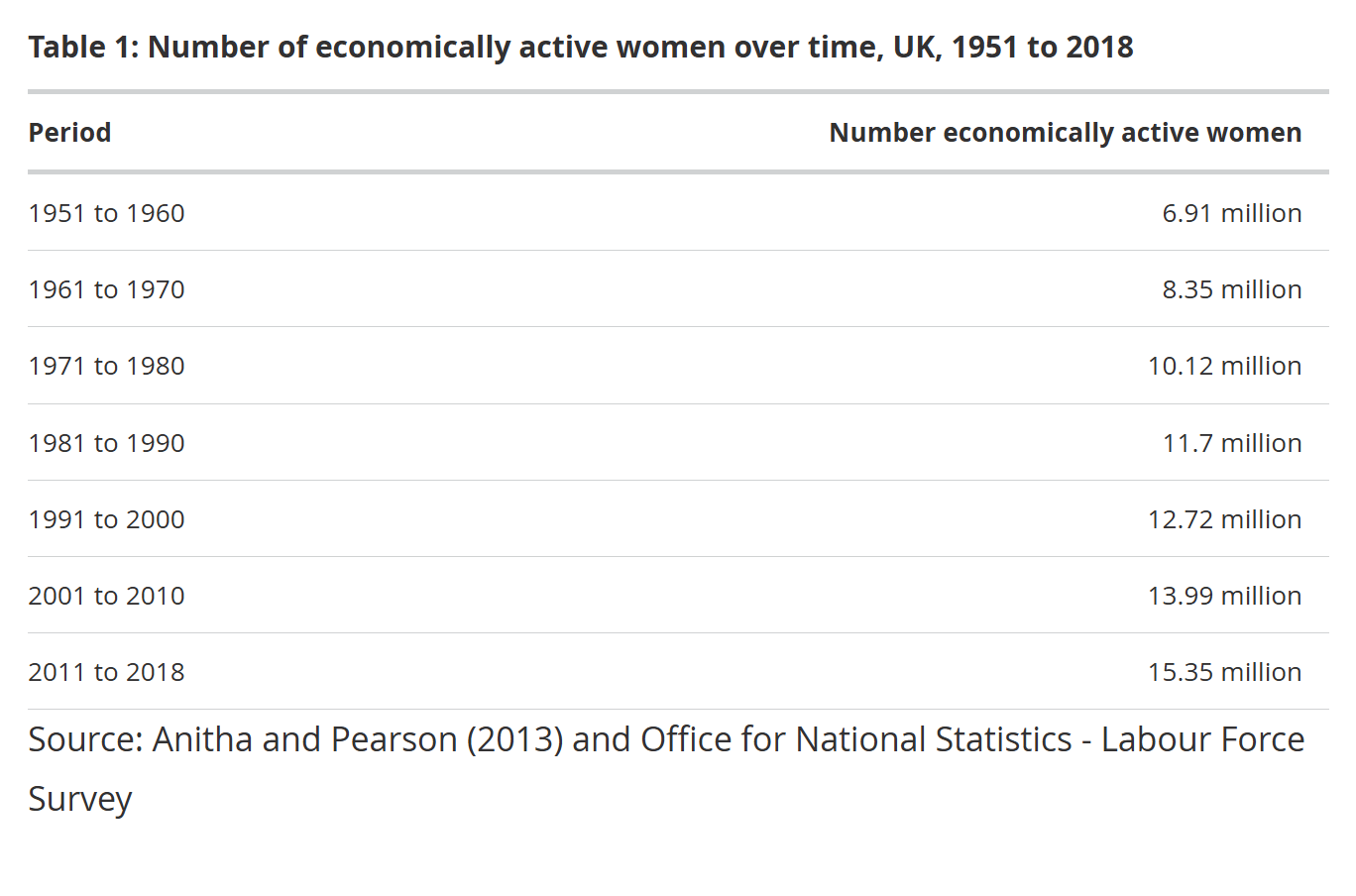Select the 1971 to 1980 period cell
This screenshot has width=1356, height=896.
(106, 366)
